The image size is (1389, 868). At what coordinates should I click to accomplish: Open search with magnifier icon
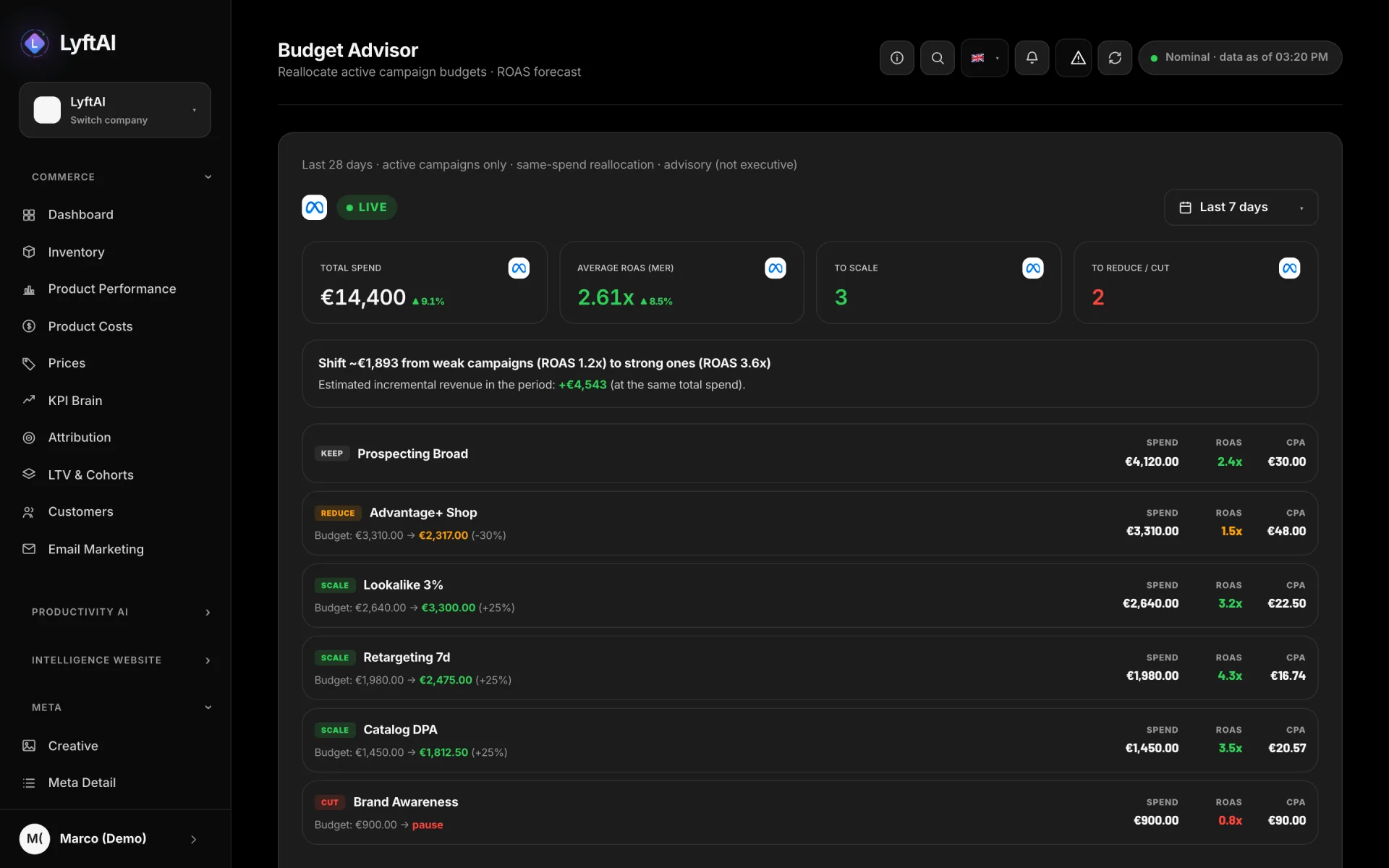[937, 58]
